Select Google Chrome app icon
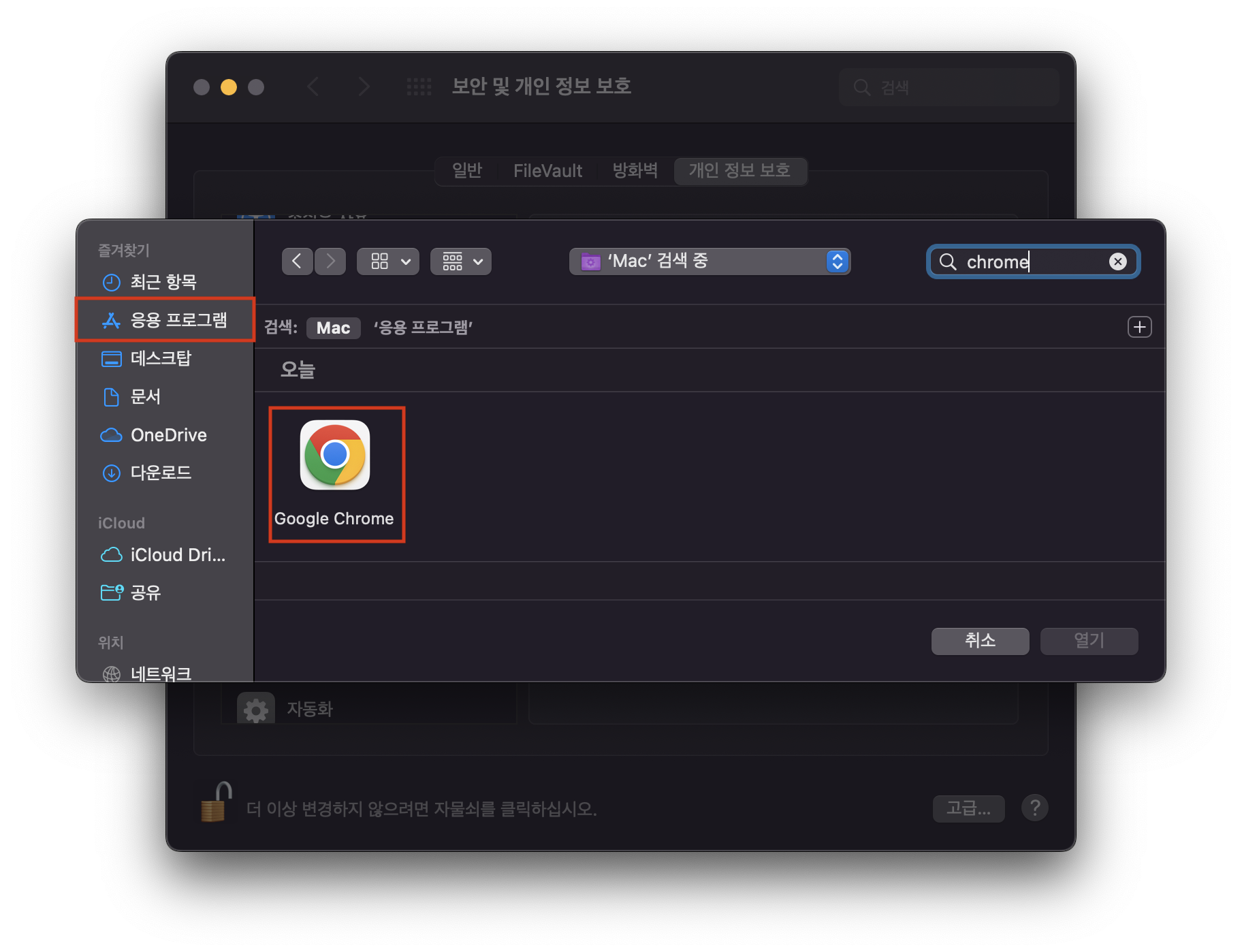Image resolution: width=1242 pixels, height=952 pixels. (335, 455)
